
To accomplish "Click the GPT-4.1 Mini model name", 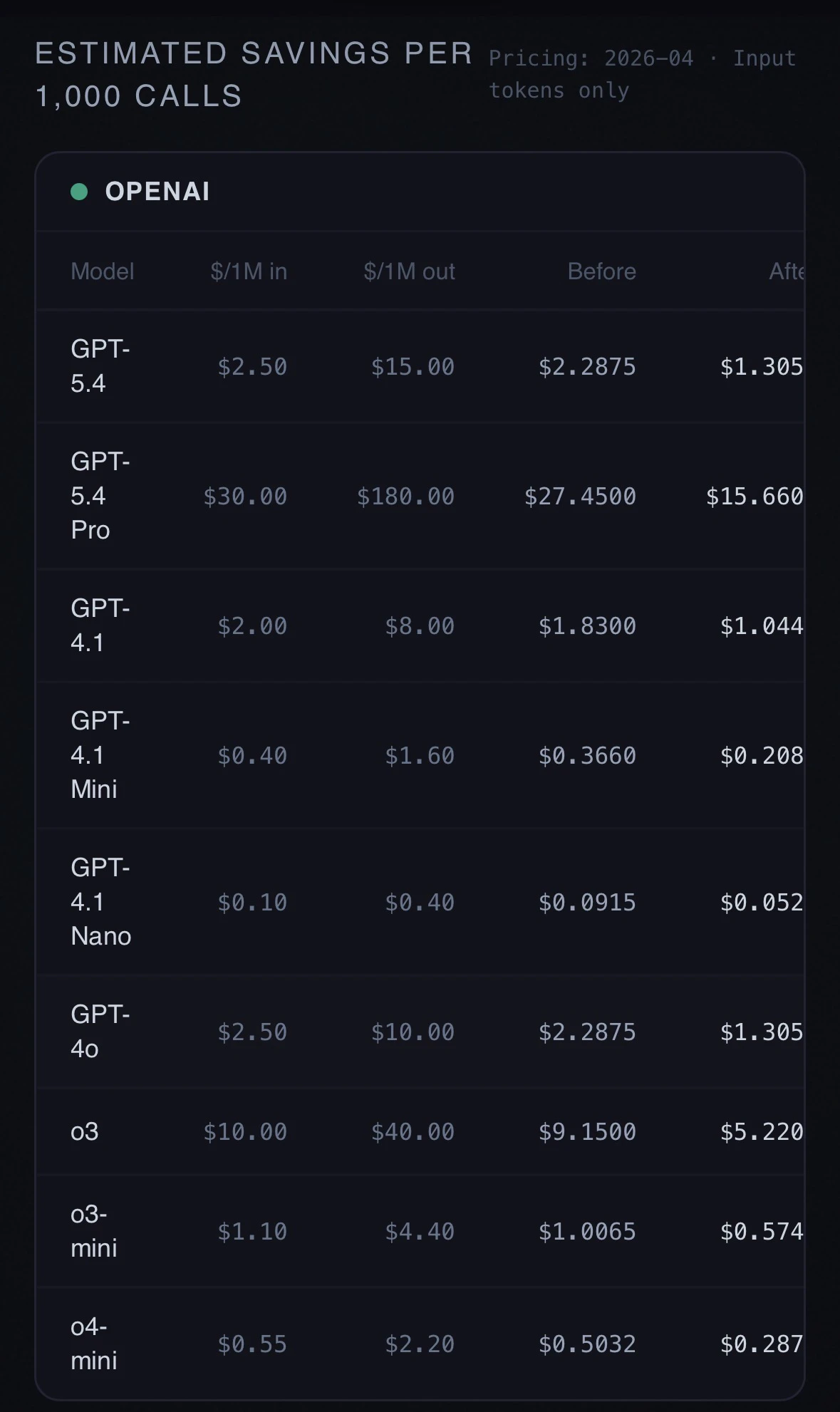I will pos(100,755).
